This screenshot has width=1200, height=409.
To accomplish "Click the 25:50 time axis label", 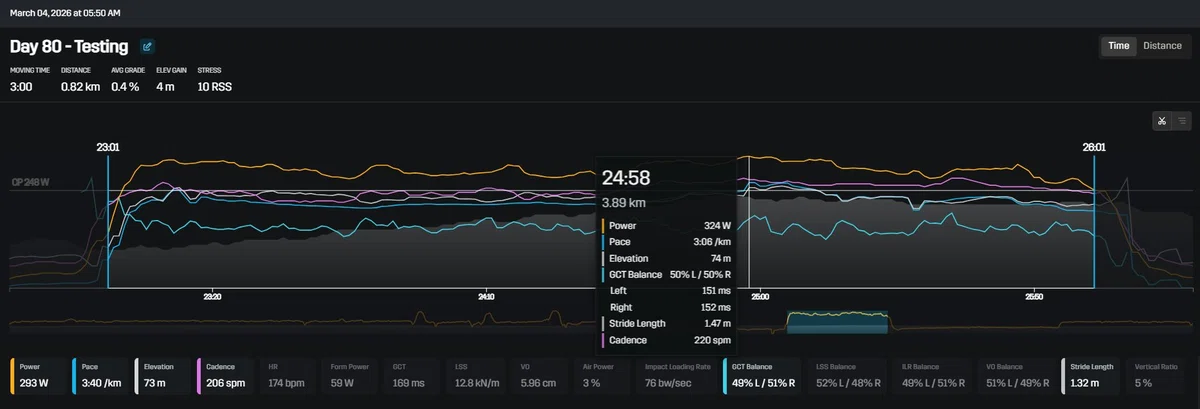I will 1034,297.
